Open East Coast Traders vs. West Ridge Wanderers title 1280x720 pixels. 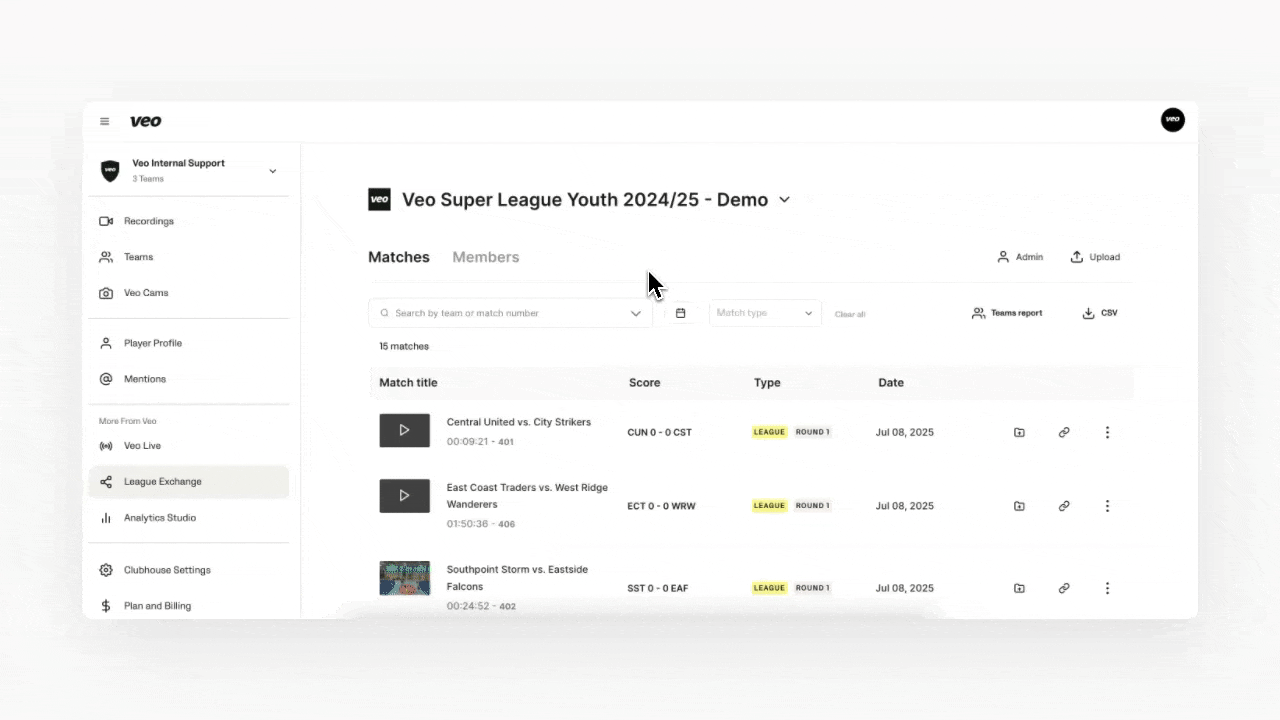tap(527, 496)
